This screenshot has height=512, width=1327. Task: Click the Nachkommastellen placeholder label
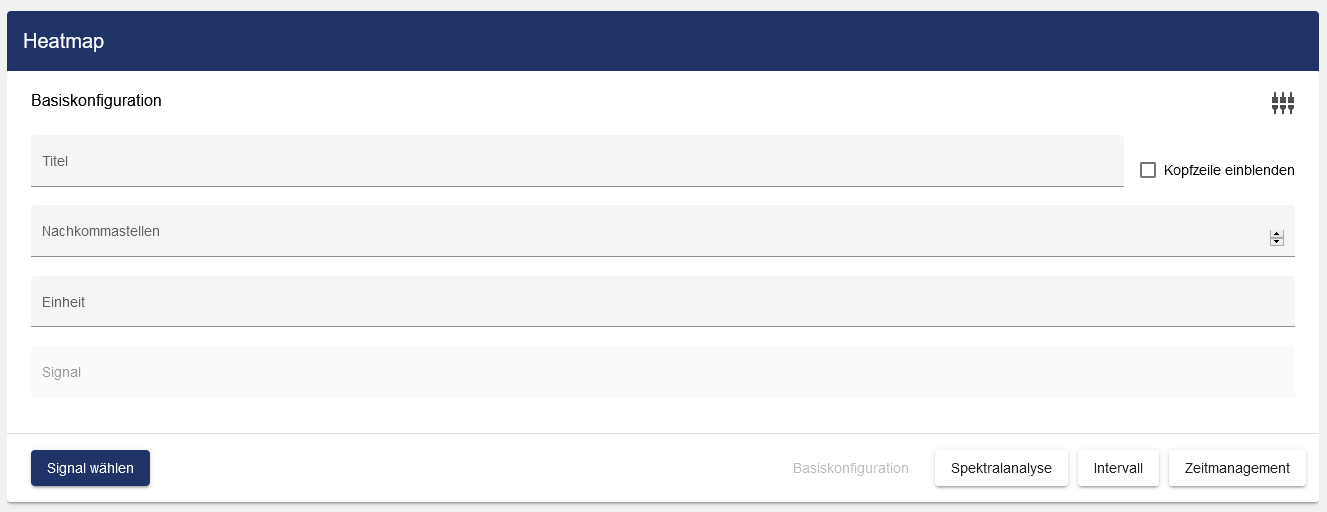(x=101, y=231)
